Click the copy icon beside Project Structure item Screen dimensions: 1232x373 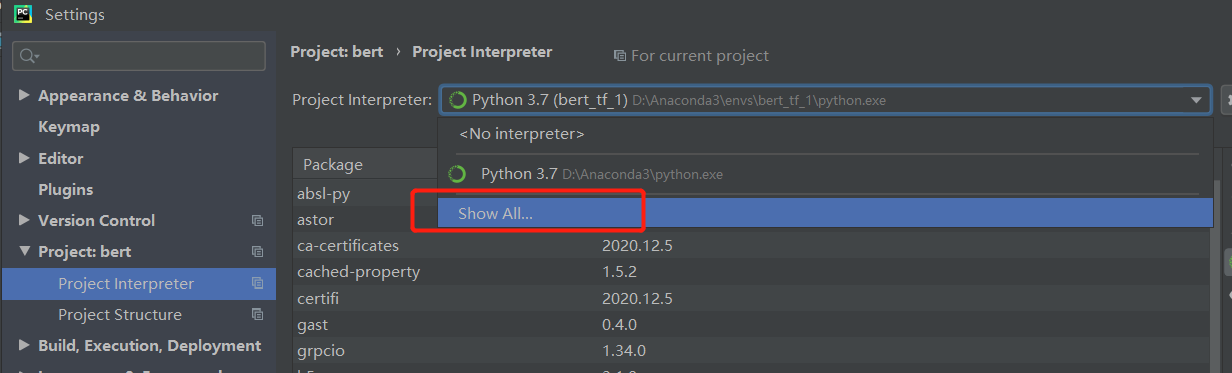tap(257, 315)
